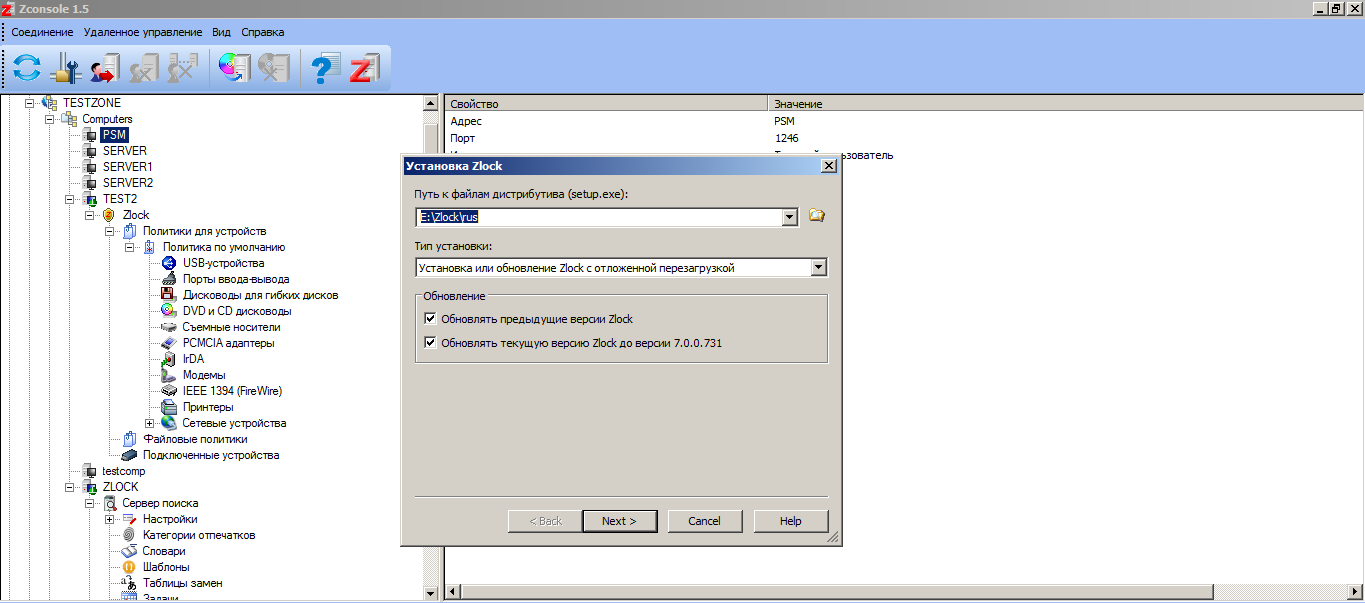Open the Соединение menu
The image size is (1365, 603).
point(42,32)
